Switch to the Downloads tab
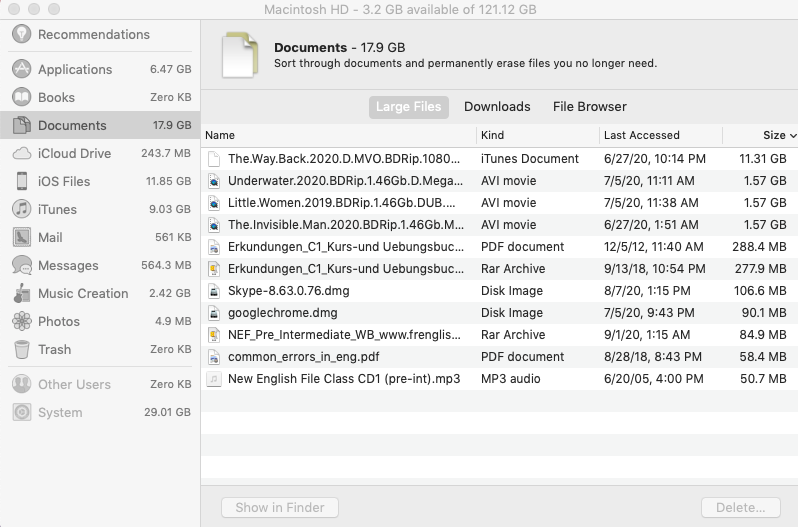 tap(497, 107)
